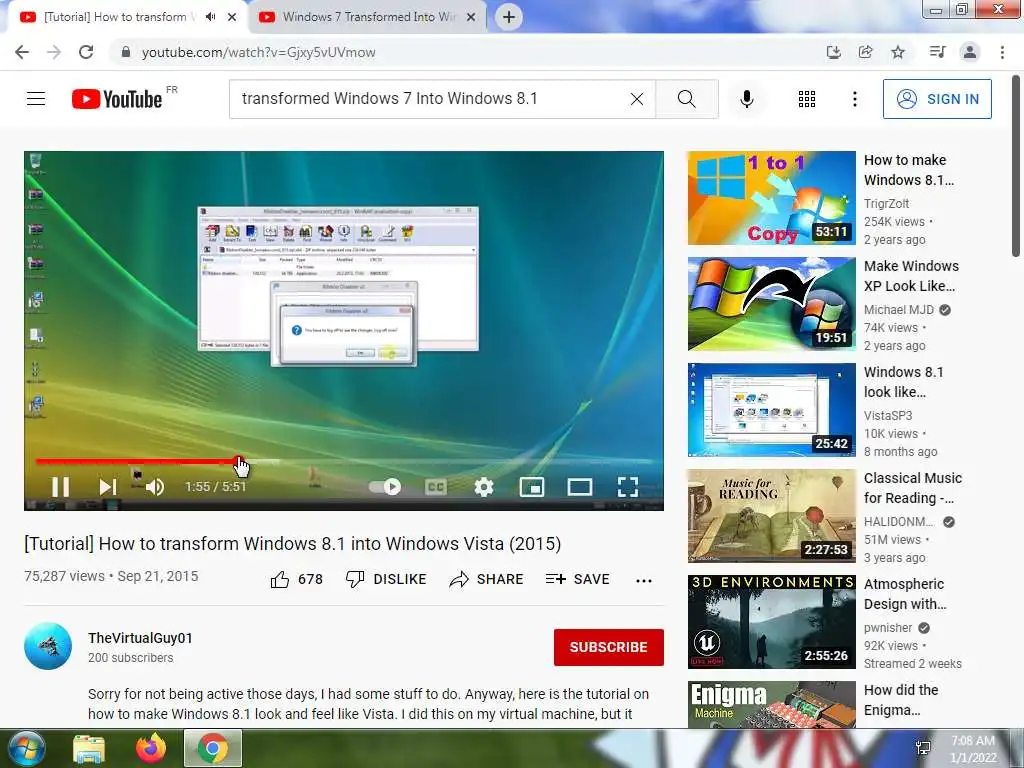Open a new browser tab

pos(509,17)
